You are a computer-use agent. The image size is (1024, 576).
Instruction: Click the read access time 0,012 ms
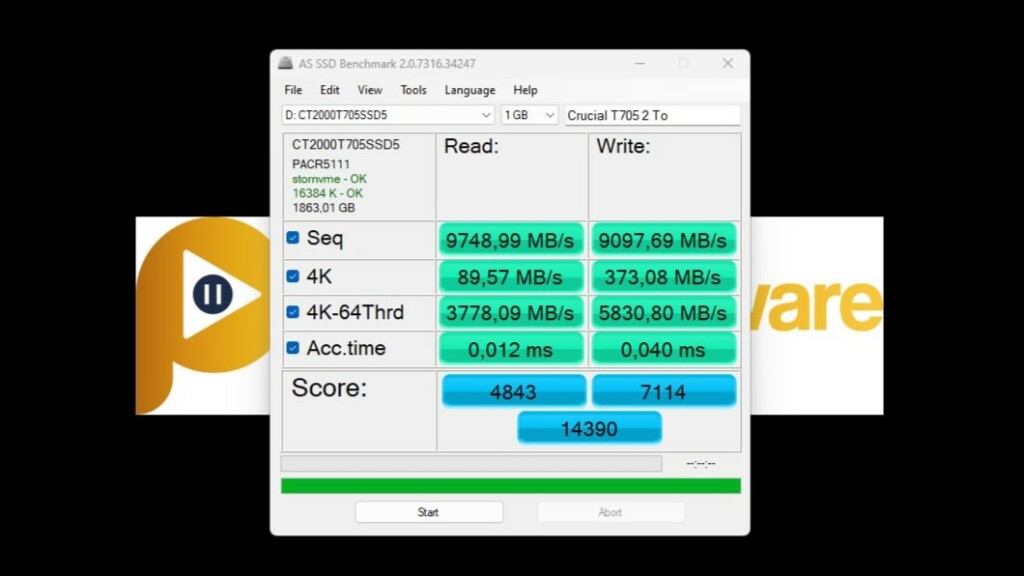pyautogui.click(x=510, y=349)
